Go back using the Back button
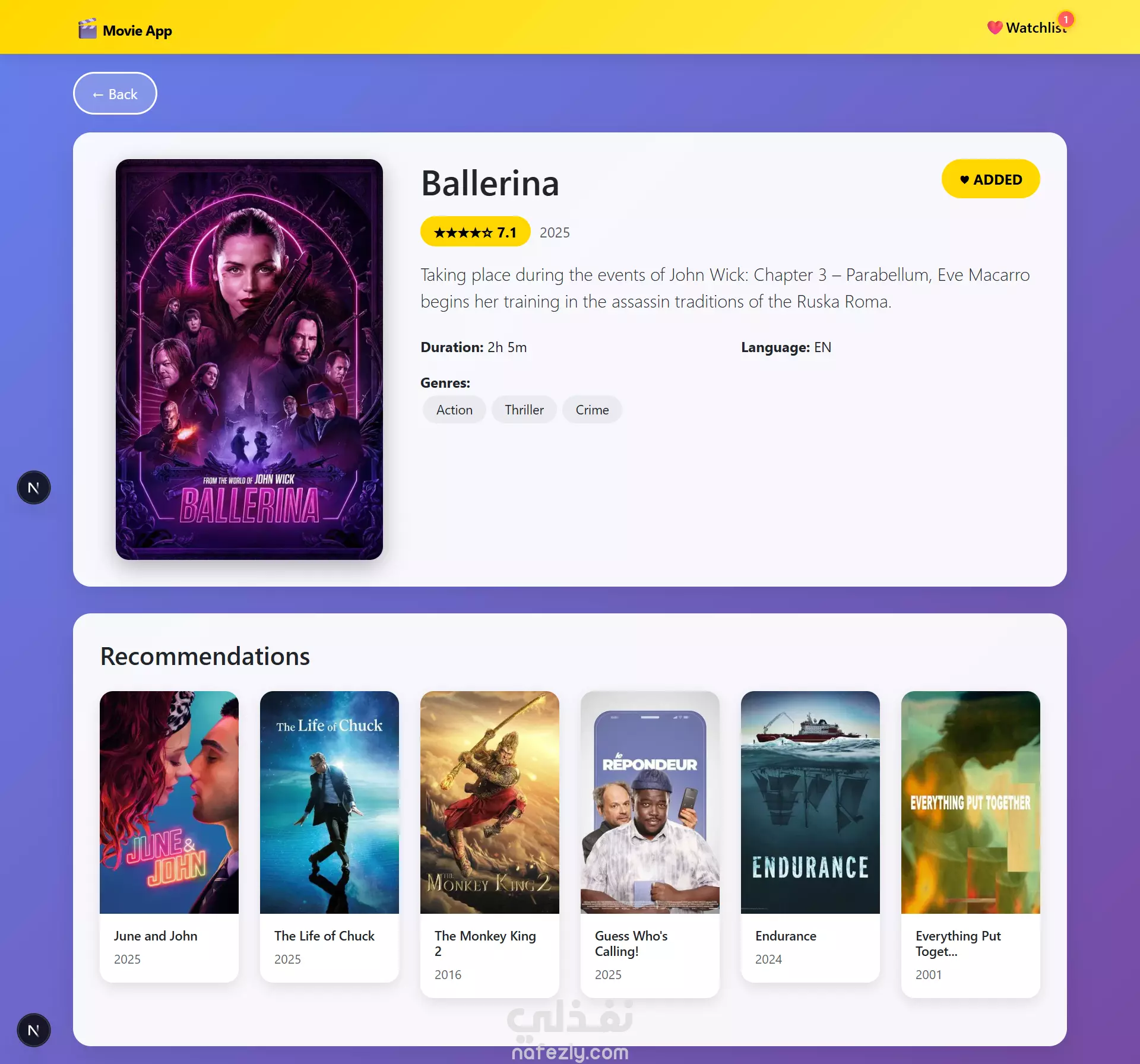Viewport: 1140px width, 1064px height. coord(115,93)
